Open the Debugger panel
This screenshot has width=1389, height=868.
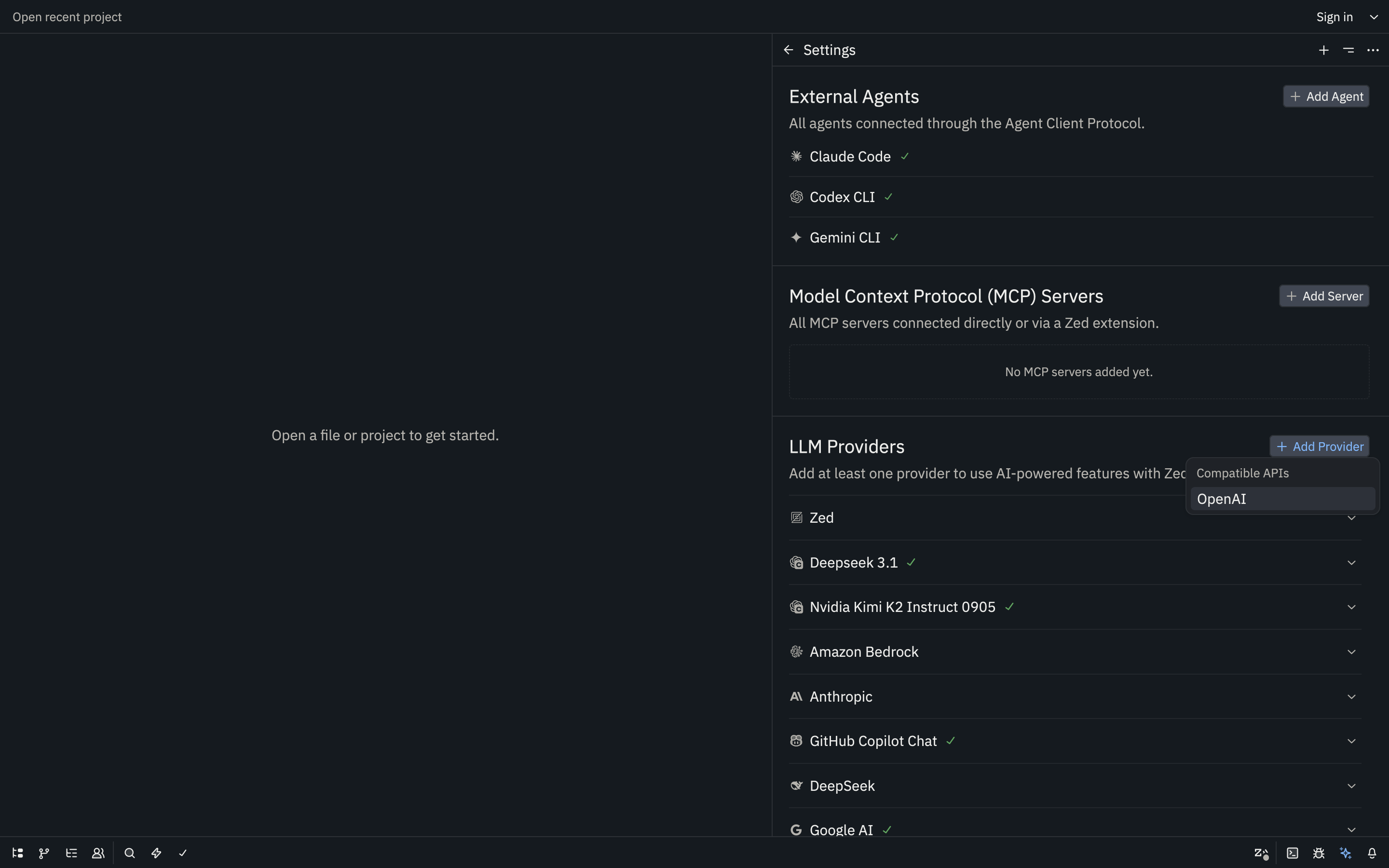1319,853
